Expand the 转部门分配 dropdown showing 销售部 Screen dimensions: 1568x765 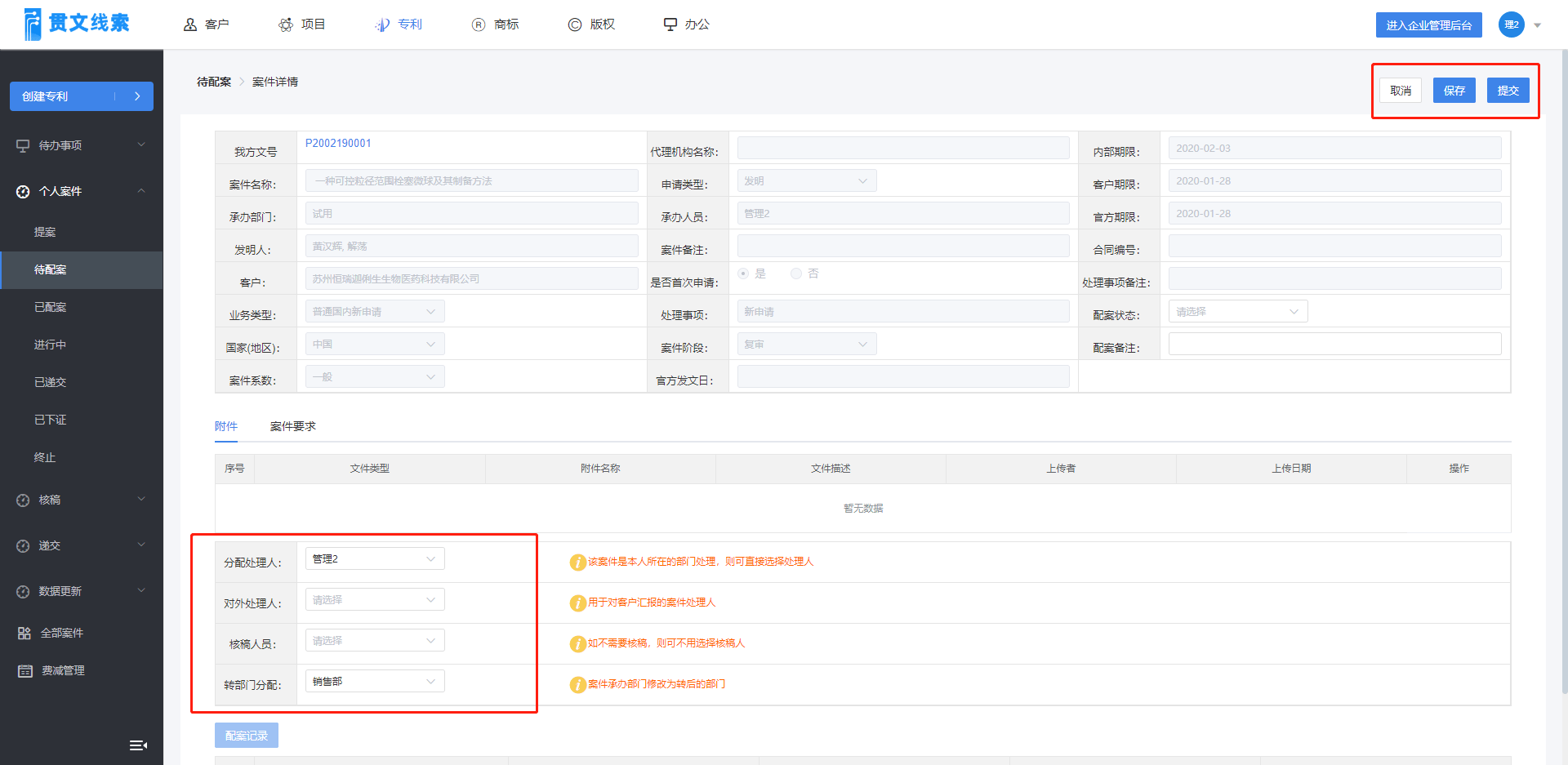click(x=375, y=681)
